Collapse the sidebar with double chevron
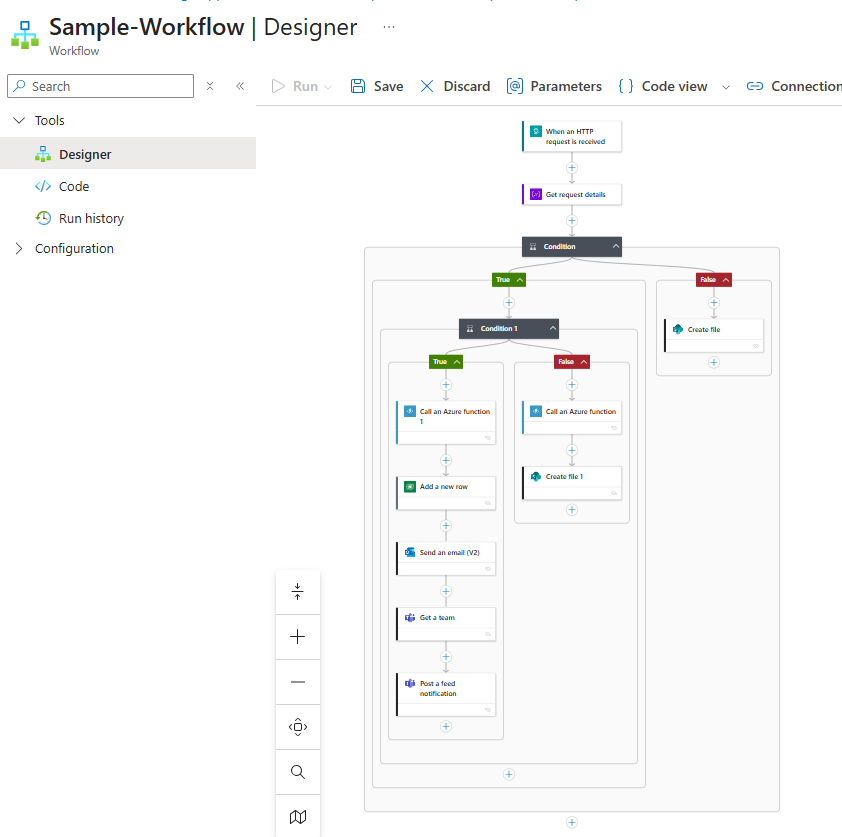 240,86
